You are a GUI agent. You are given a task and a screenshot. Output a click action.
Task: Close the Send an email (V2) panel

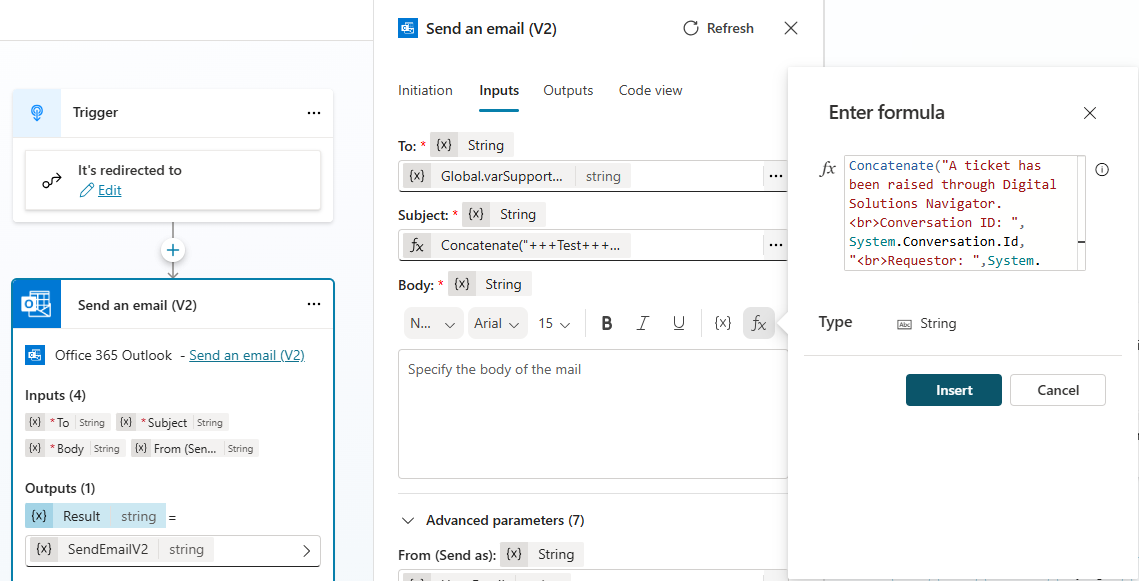(791, 28)
